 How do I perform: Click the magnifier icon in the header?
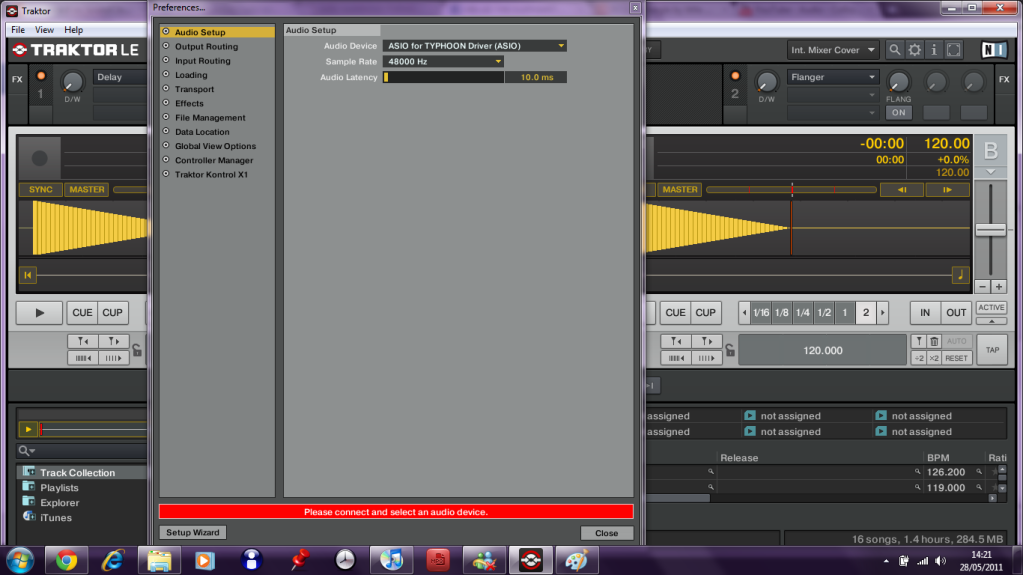click(894, 49)
